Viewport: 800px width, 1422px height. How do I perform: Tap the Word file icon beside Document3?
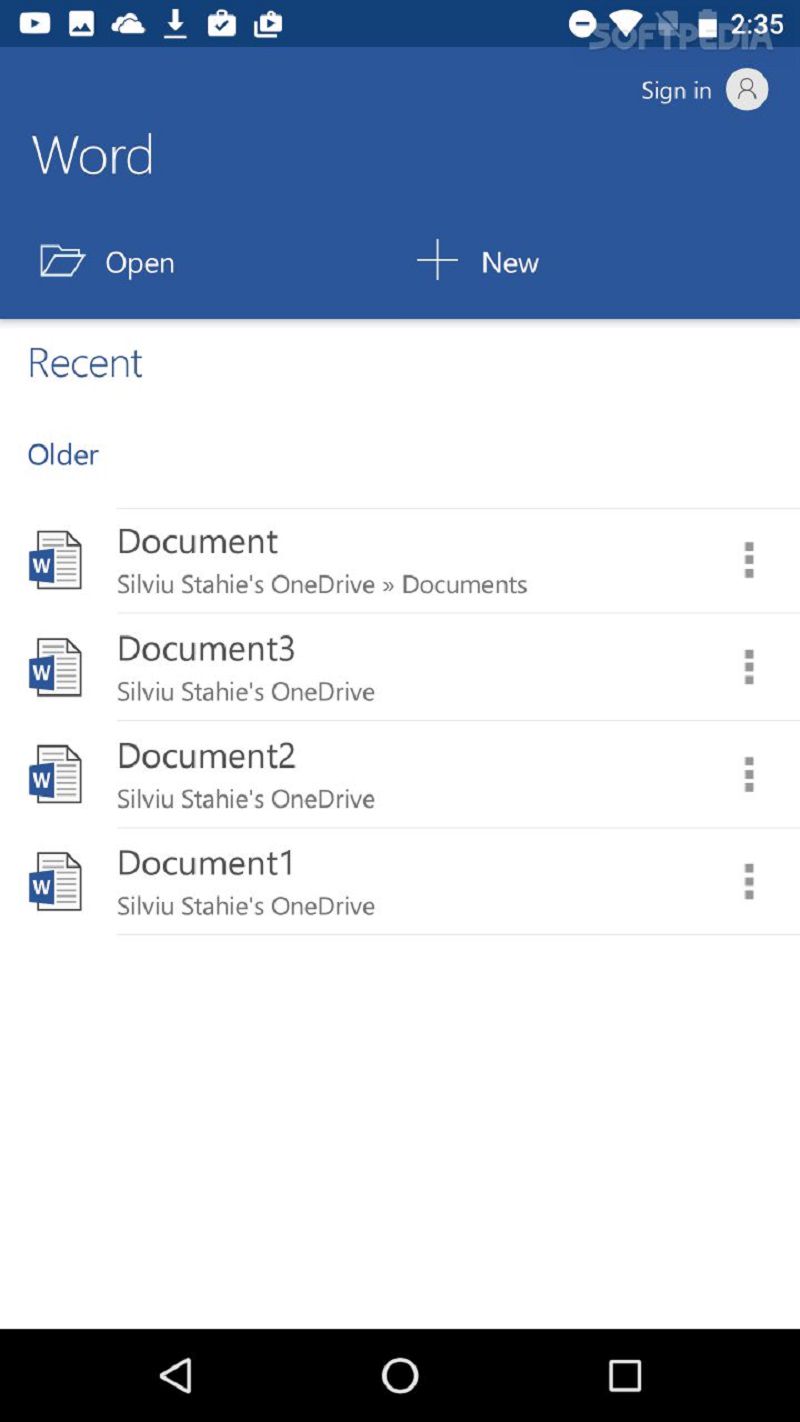coord(55,667)
